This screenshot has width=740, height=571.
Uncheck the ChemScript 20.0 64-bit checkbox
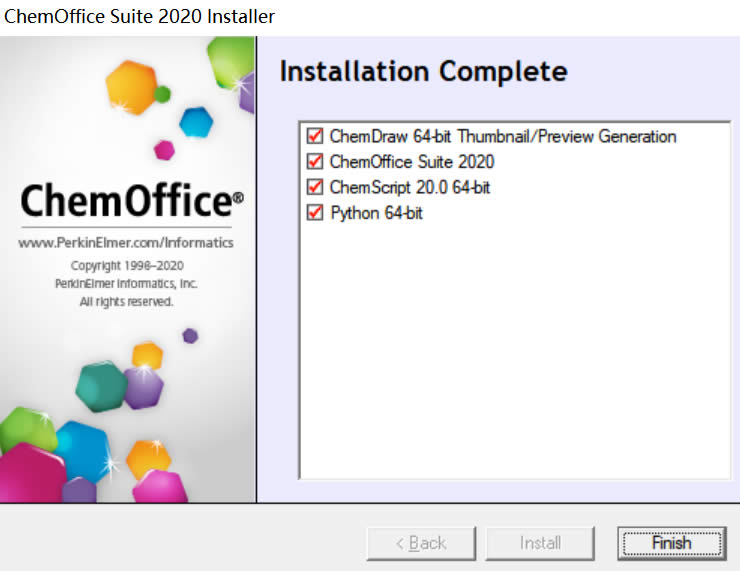[x=315, y=187]
